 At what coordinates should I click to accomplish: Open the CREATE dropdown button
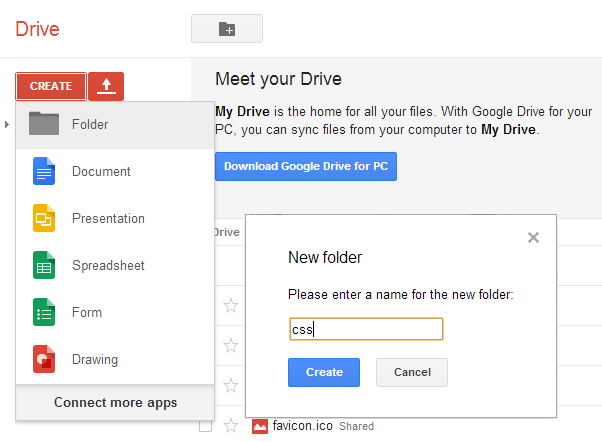50,87
